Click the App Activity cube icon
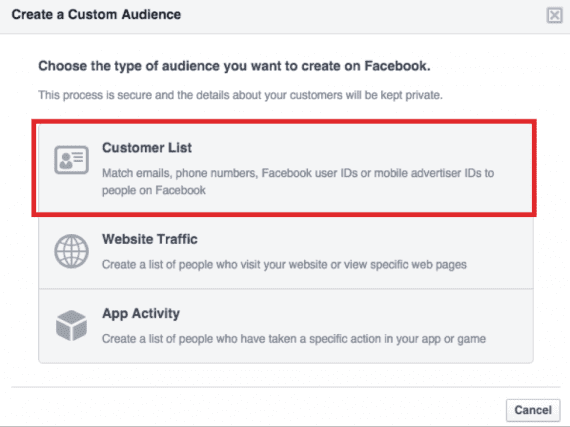This screenshot has height=427, width=570. click(71, 325)
